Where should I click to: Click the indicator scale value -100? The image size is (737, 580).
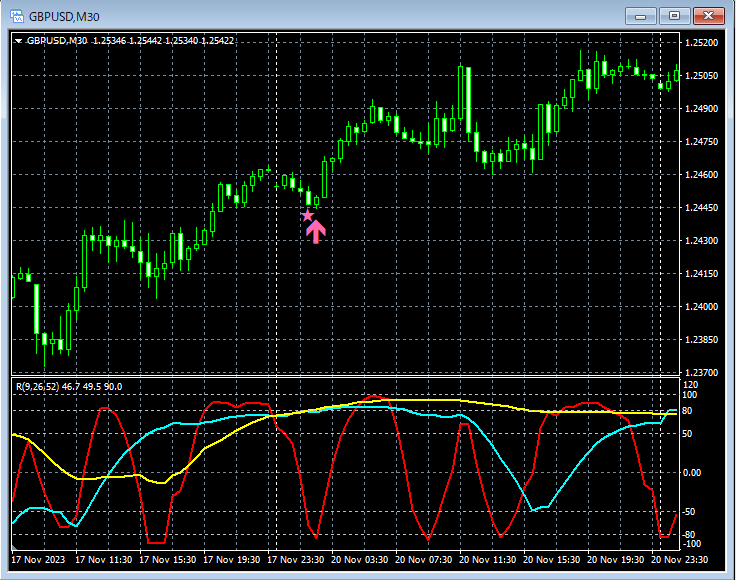pos(692,544)
